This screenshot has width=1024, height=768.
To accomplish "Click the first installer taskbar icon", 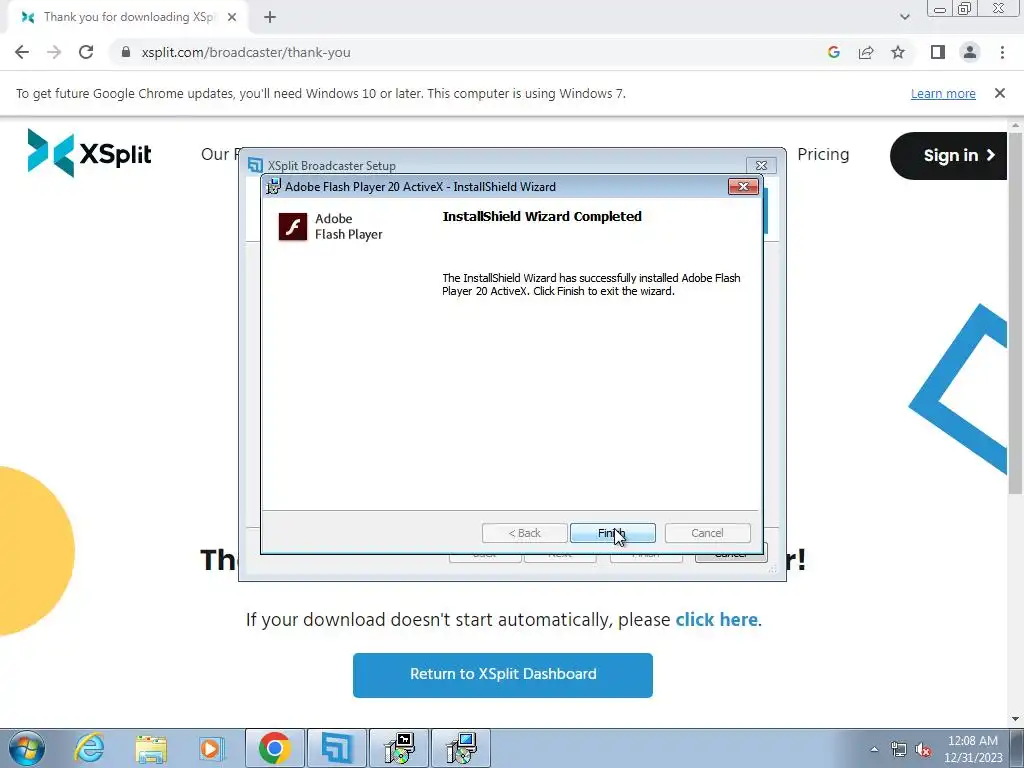I will point(399,748).
